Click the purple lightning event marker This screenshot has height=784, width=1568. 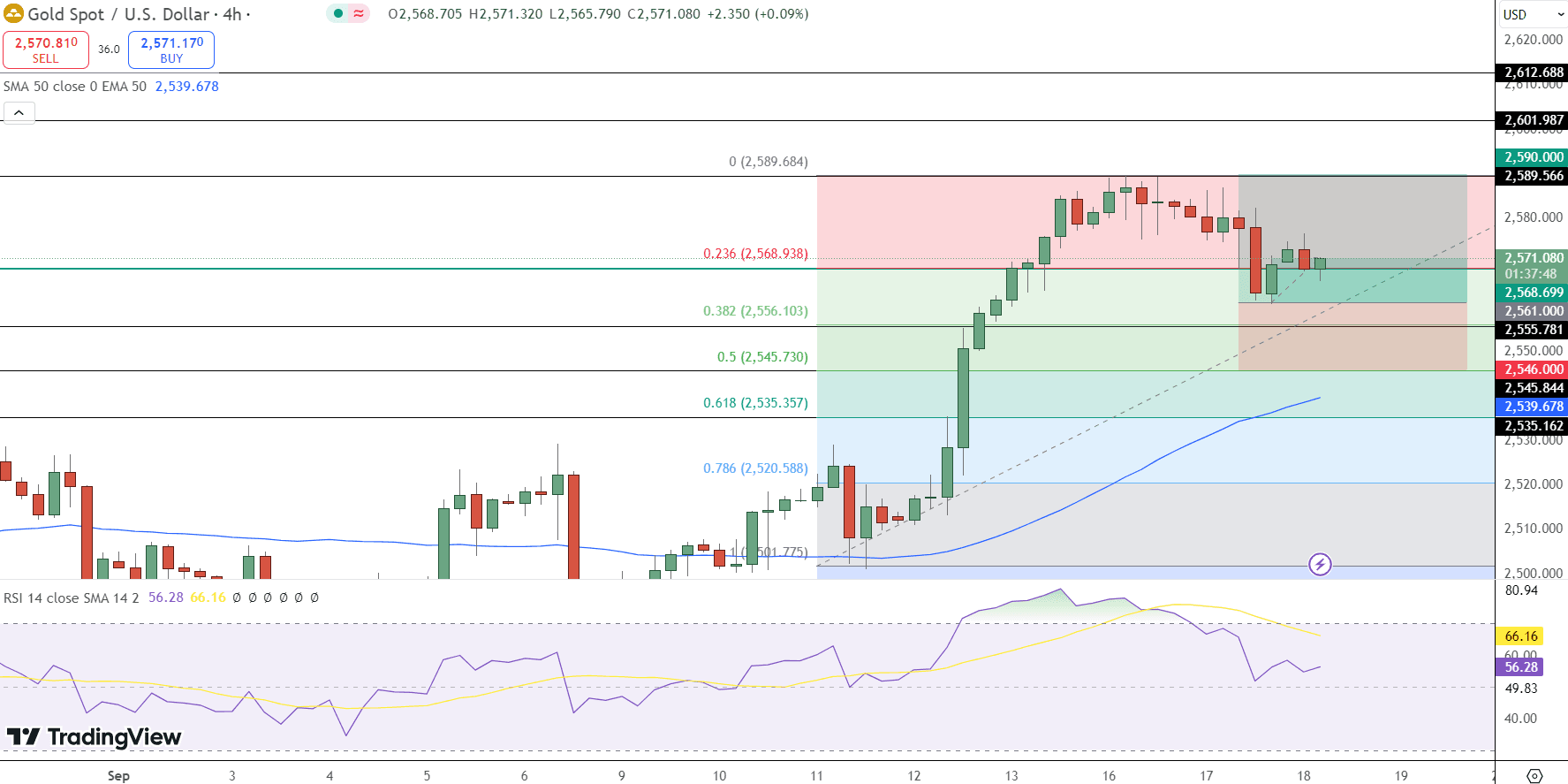[1320, 564]
